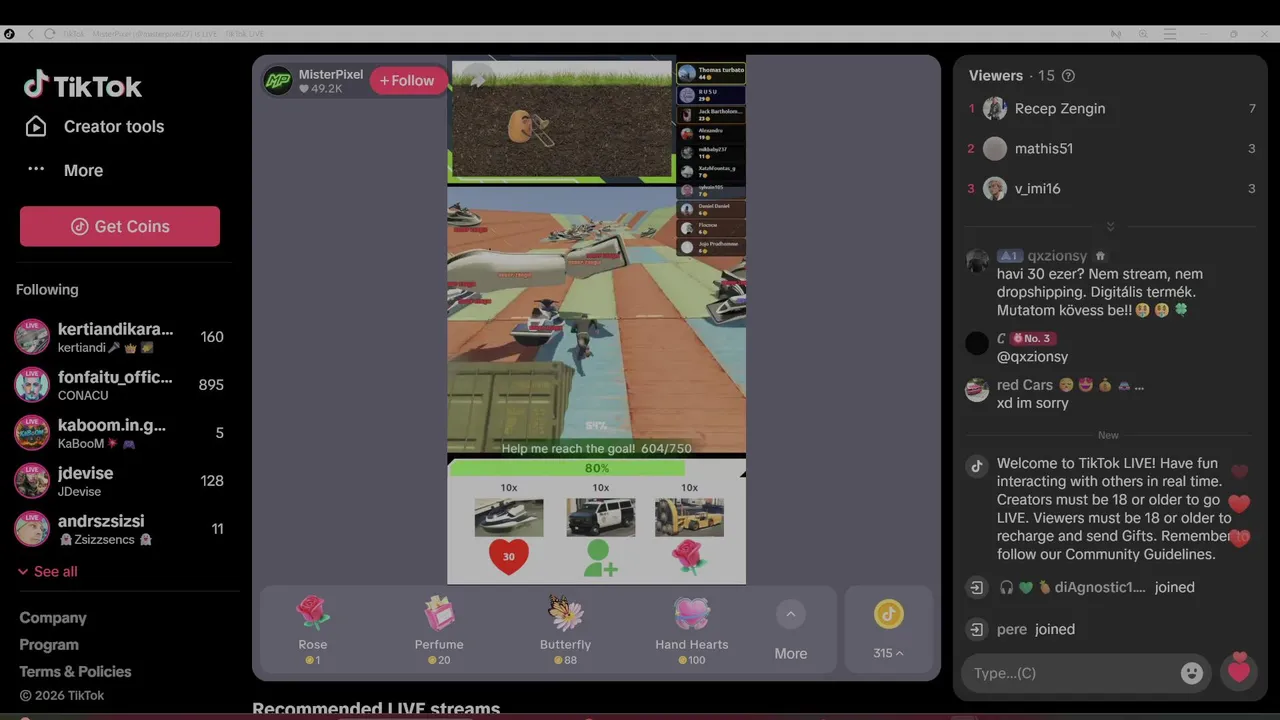Send the Perfume gift
The image size is (1280, 720).
(439, 630)
